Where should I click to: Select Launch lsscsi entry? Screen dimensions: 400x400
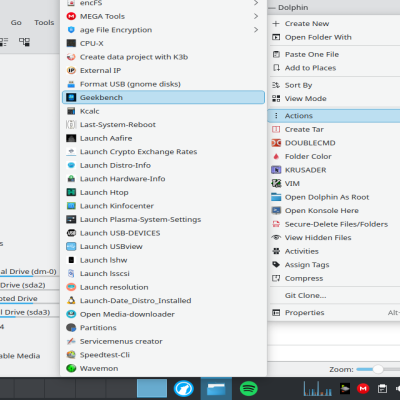tap(163, 274)
